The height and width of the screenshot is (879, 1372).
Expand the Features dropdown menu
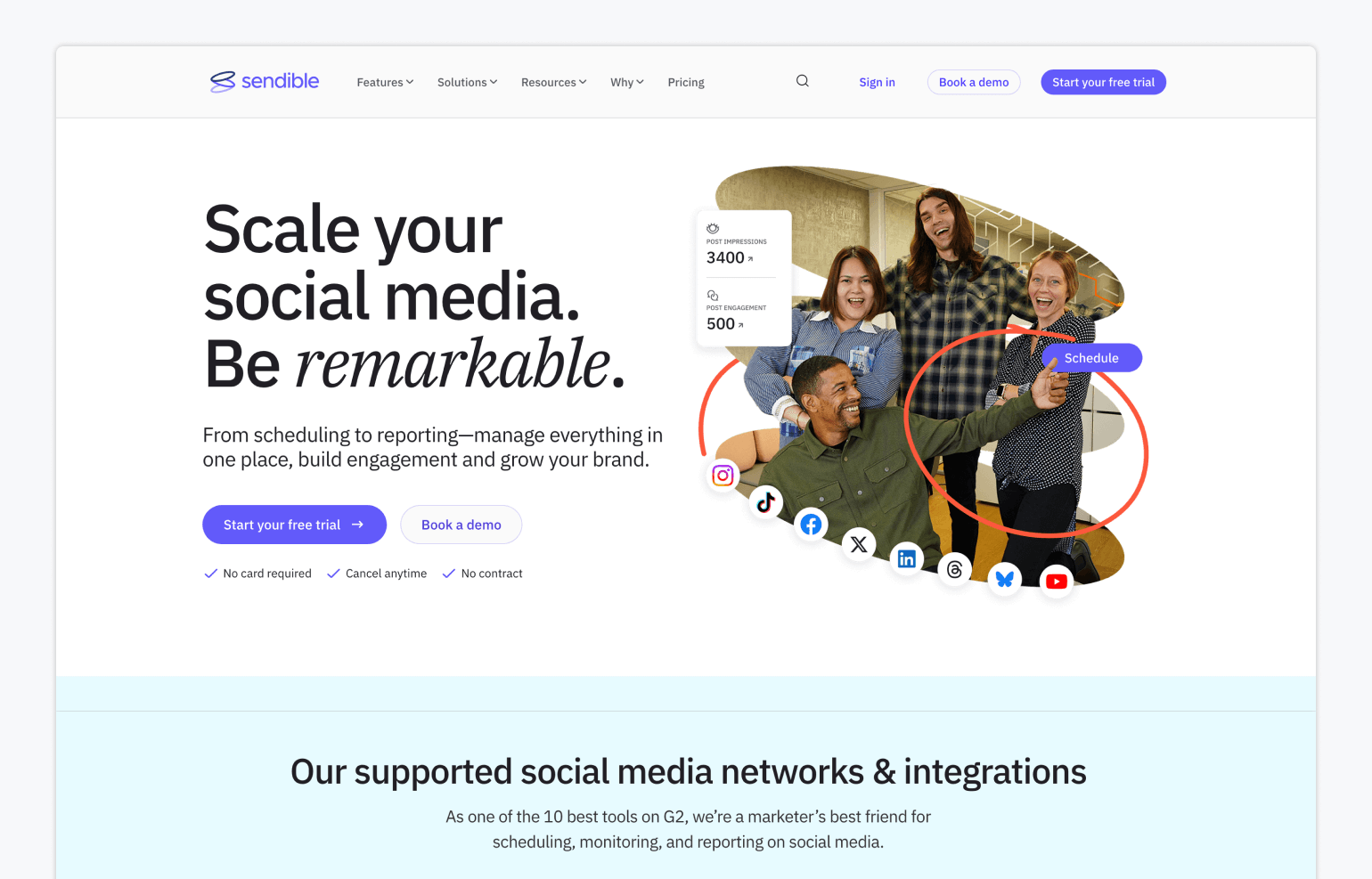click(x=385, y=82)
